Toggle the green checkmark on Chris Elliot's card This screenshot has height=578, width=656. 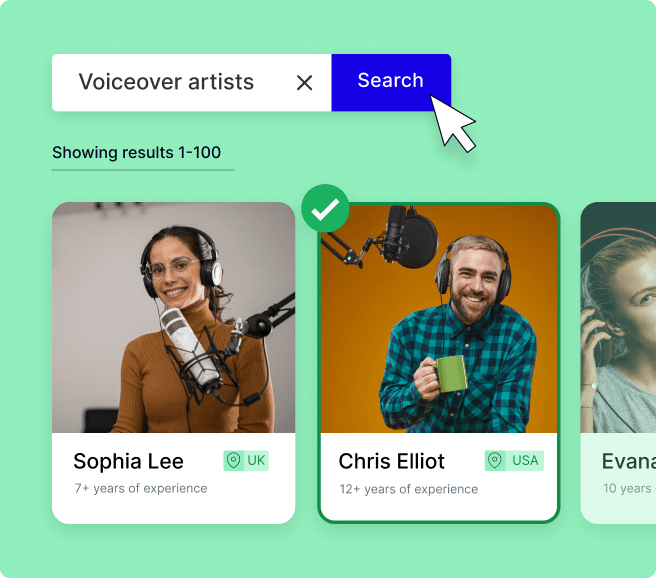coord(325,208)
